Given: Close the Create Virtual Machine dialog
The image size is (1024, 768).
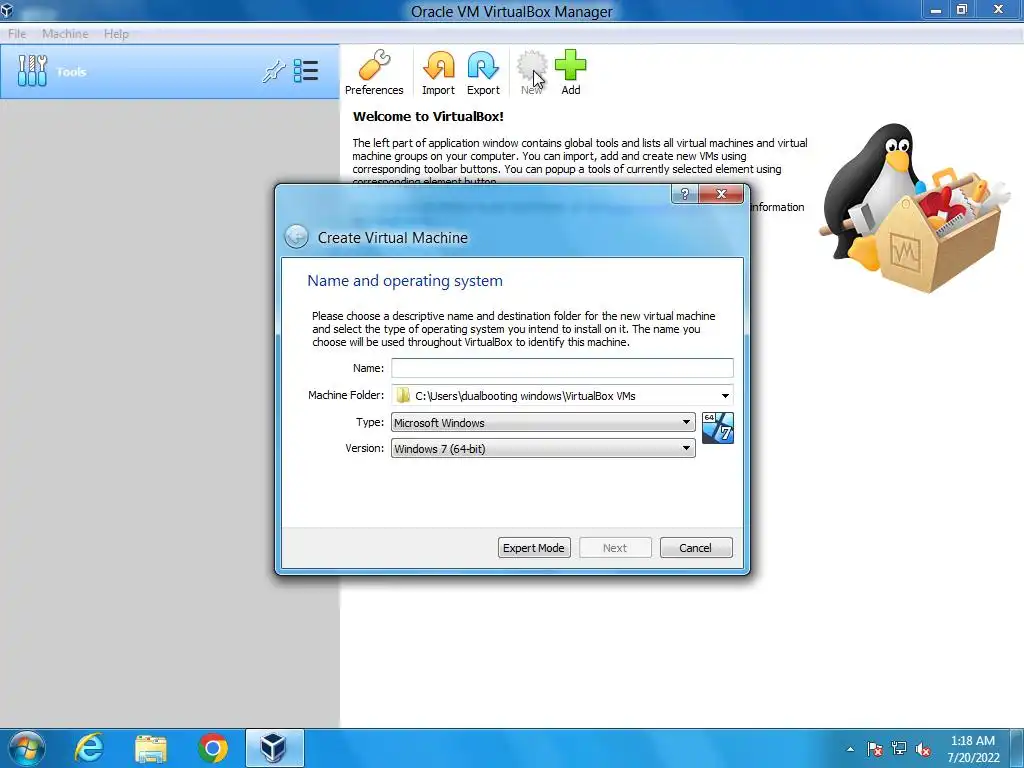Looking at the screenshot, I should (x=721, y=194).
